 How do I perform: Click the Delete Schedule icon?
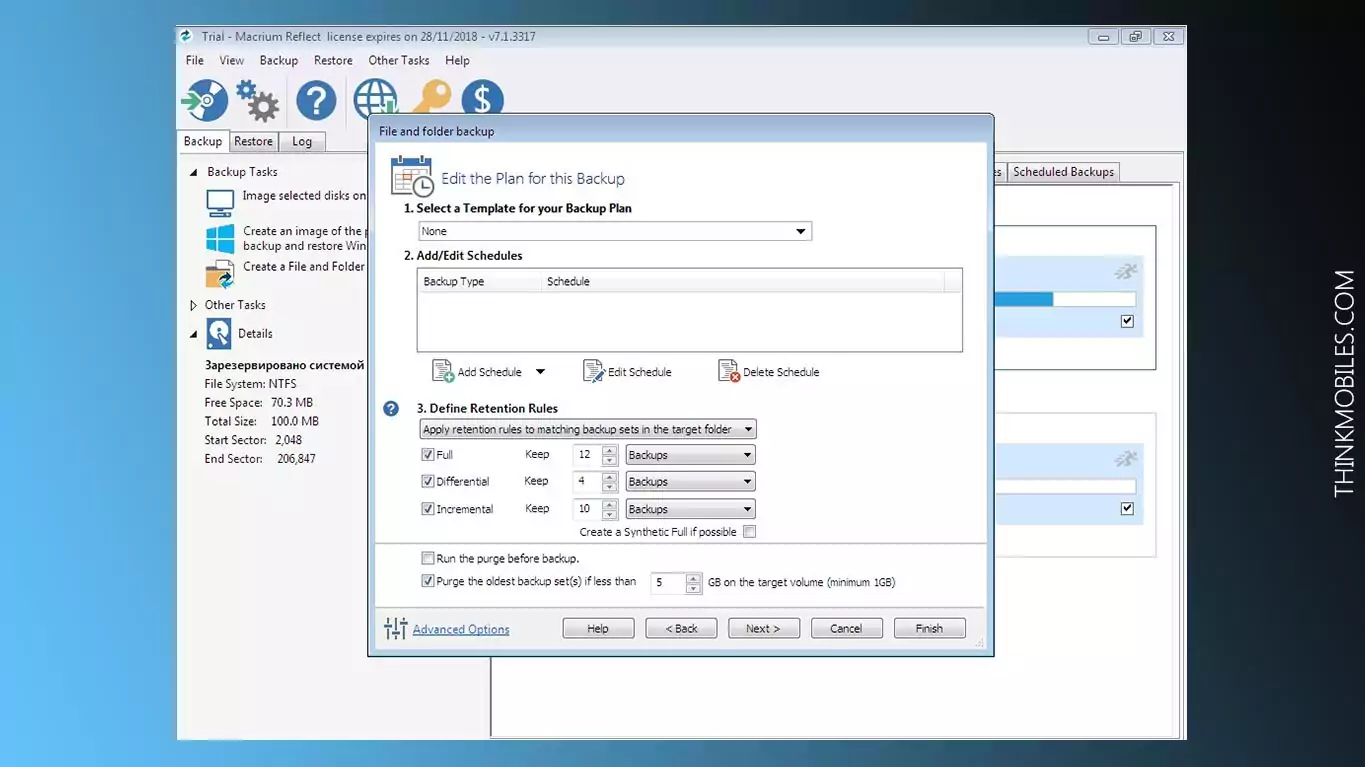729,371
